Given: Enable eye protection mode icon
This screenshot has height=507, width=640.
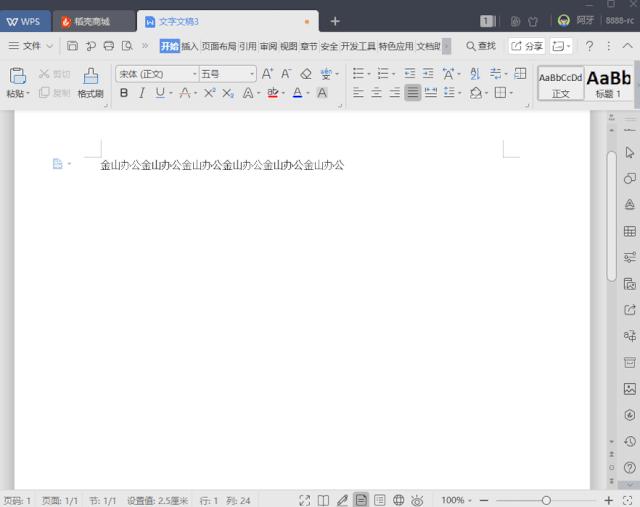Looking at the screenshot, I should pos(417,500).
